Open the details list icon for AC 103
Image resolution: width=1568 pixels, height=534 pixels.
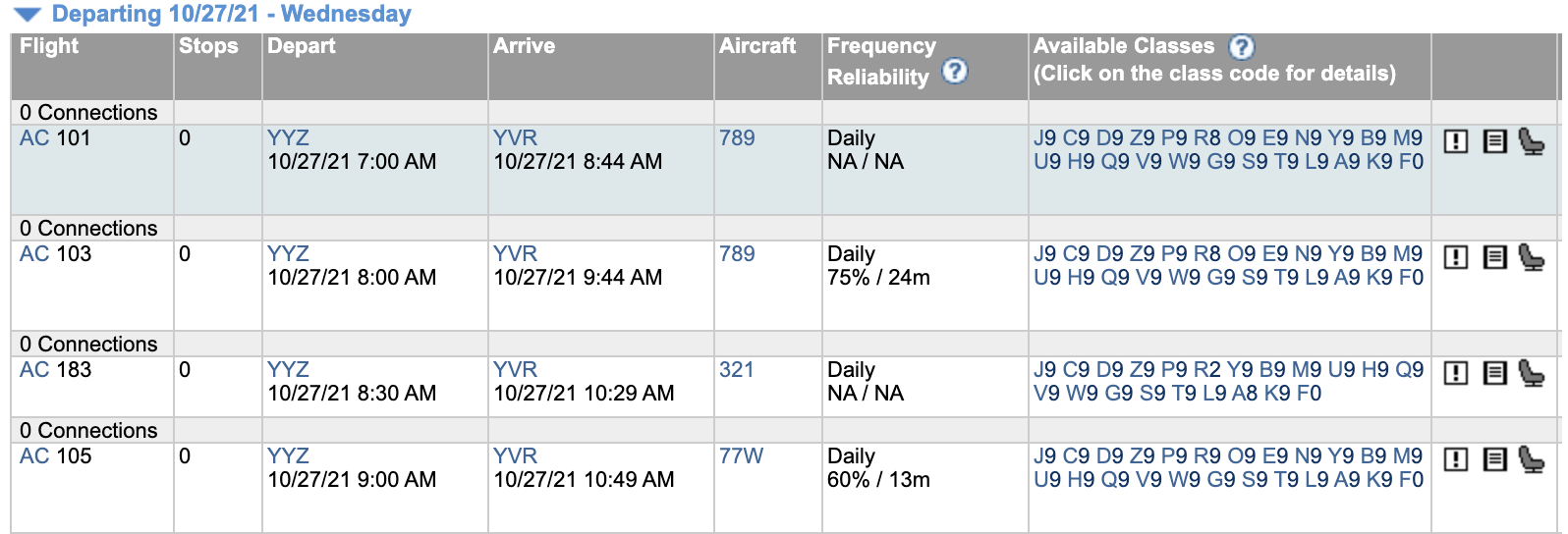coord(1494,257)
